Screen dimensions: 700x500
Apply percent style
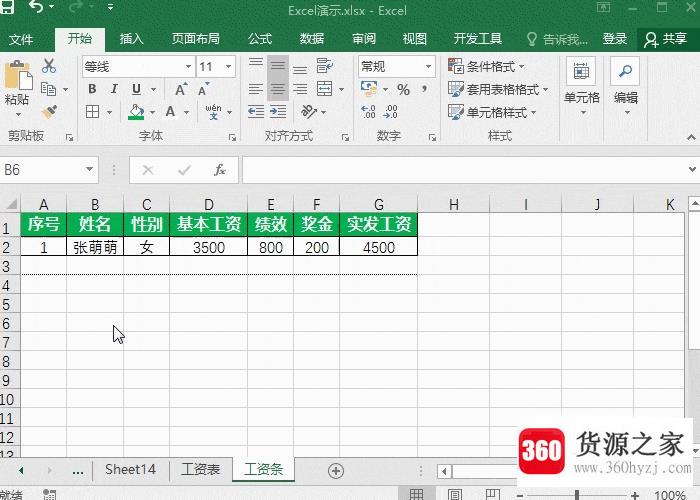(404, 90)
